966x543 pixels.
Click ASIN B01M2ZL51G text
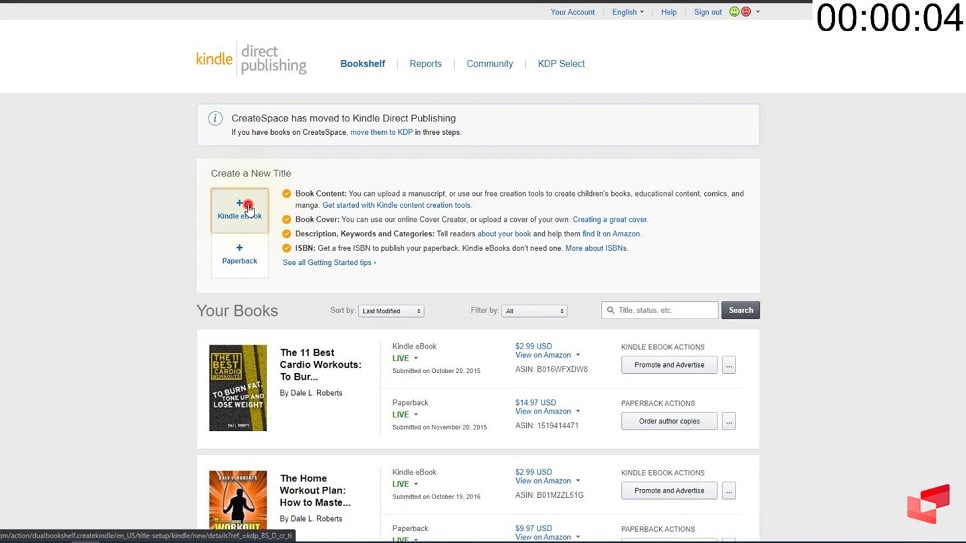point(549,495)
